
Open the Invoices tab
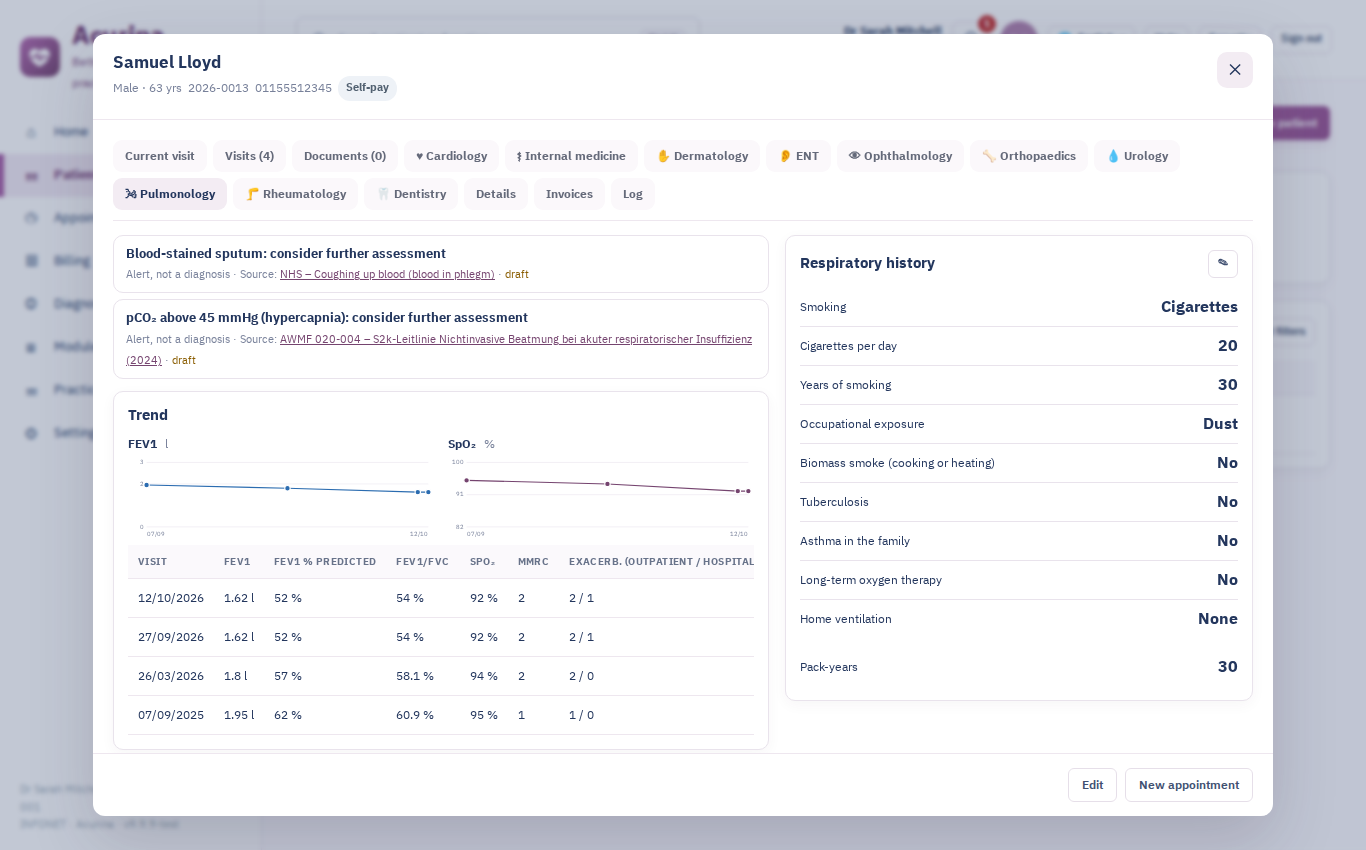click(x=569, y=194)
